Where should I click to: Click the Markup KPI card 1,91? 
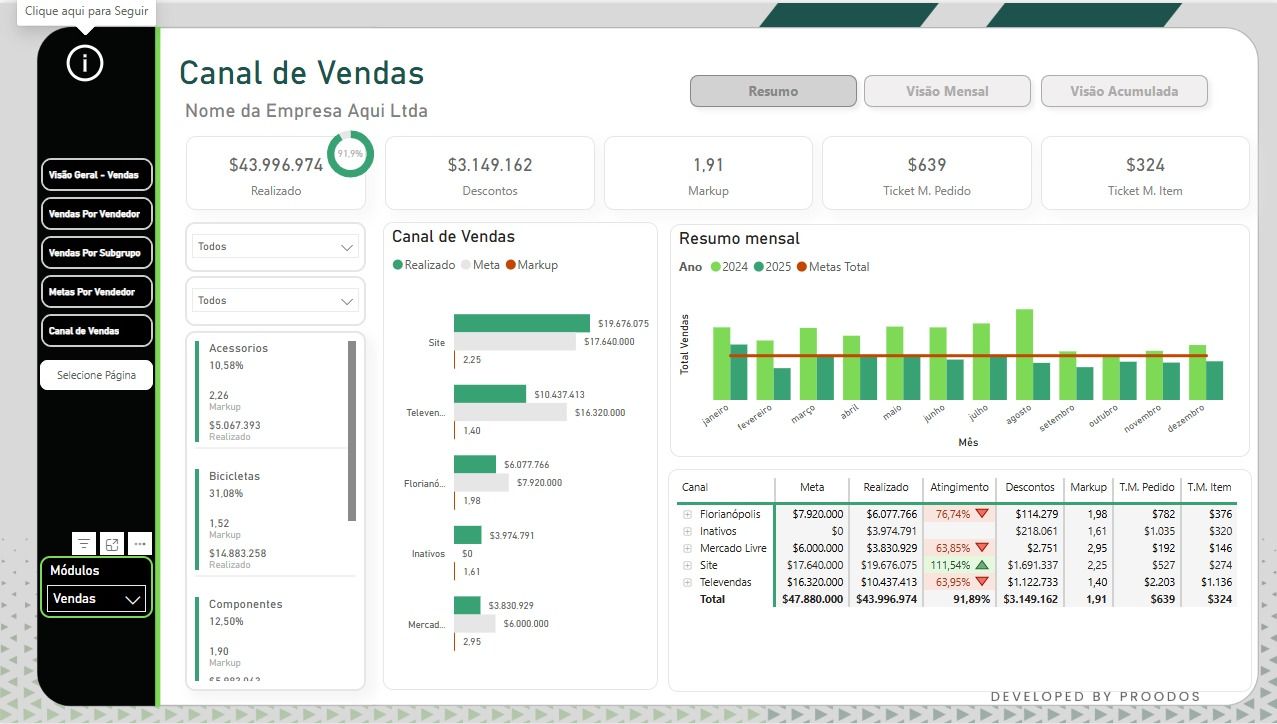(x=708, y=173)
